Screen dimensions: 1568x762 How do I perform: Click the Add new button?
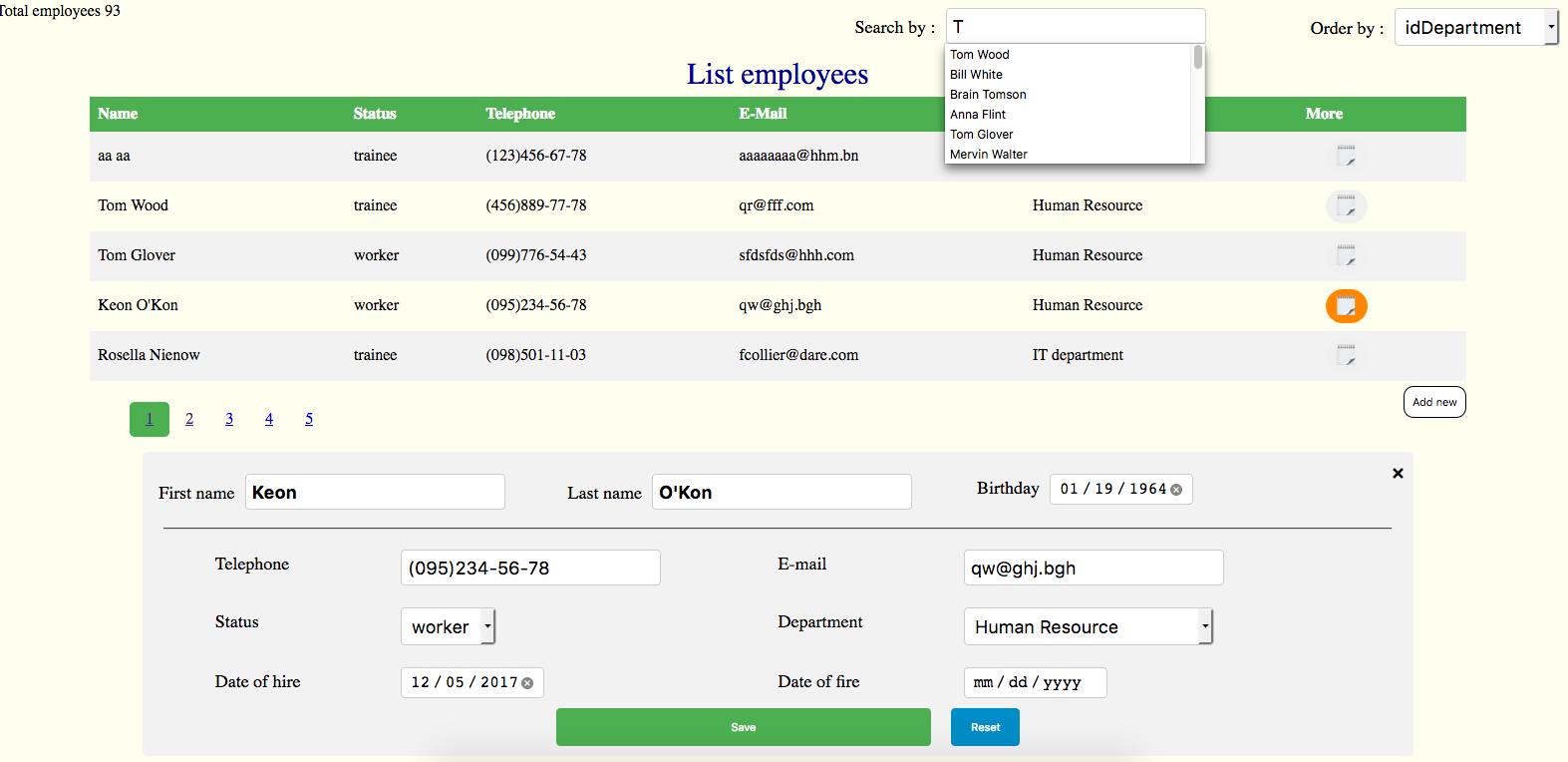coord(1434,402)
